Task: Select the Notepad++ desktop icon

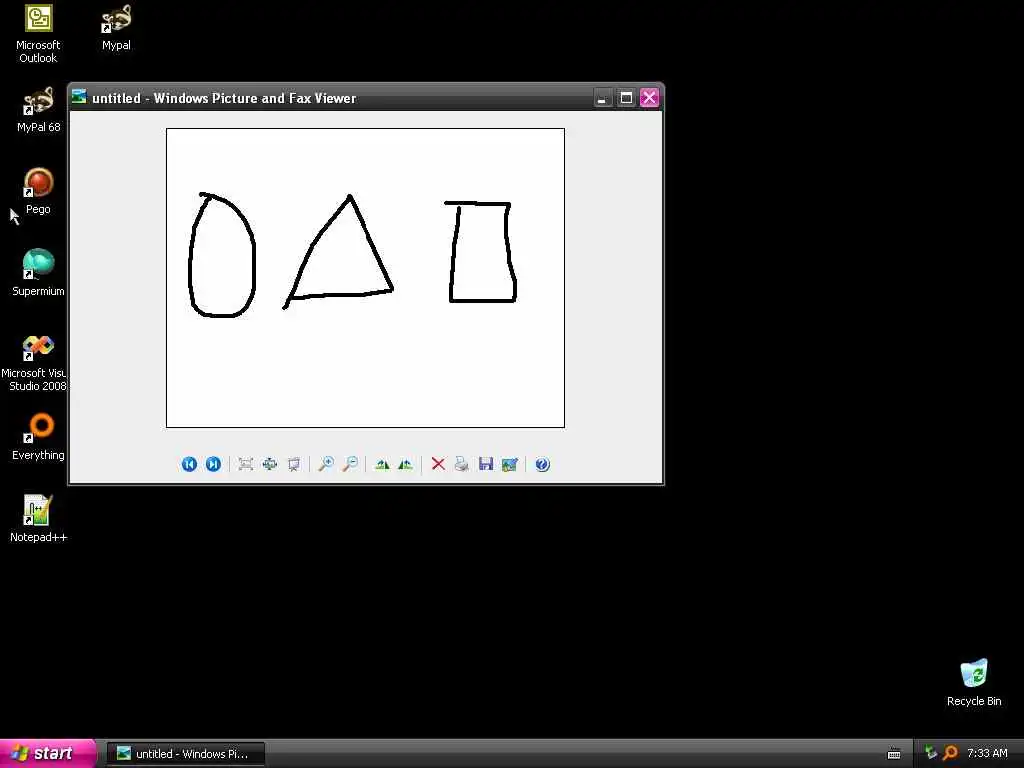Action: (38, 519)
